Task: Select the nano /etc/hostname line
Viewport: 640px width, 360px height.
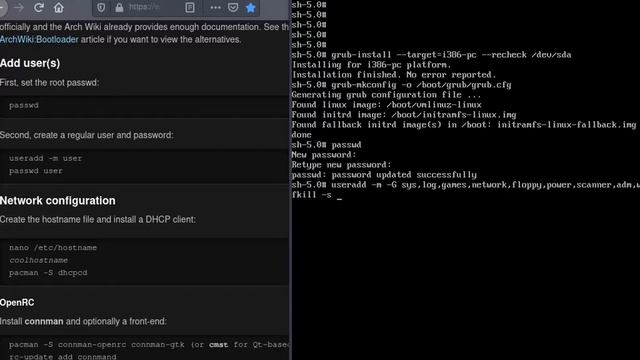Action: click(53, 248)
